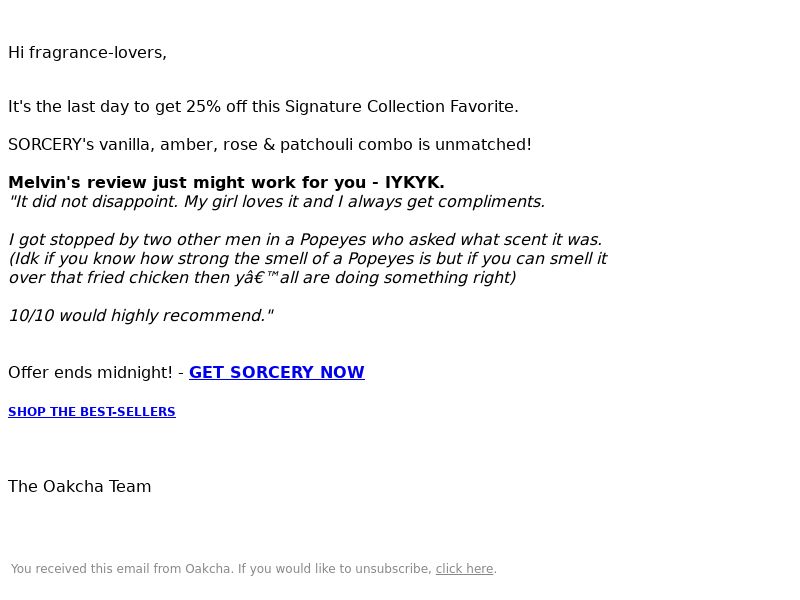Open the GET SORCERY NOW link
This screenshot has height=600, width=800.
click(x=277, y=372)
